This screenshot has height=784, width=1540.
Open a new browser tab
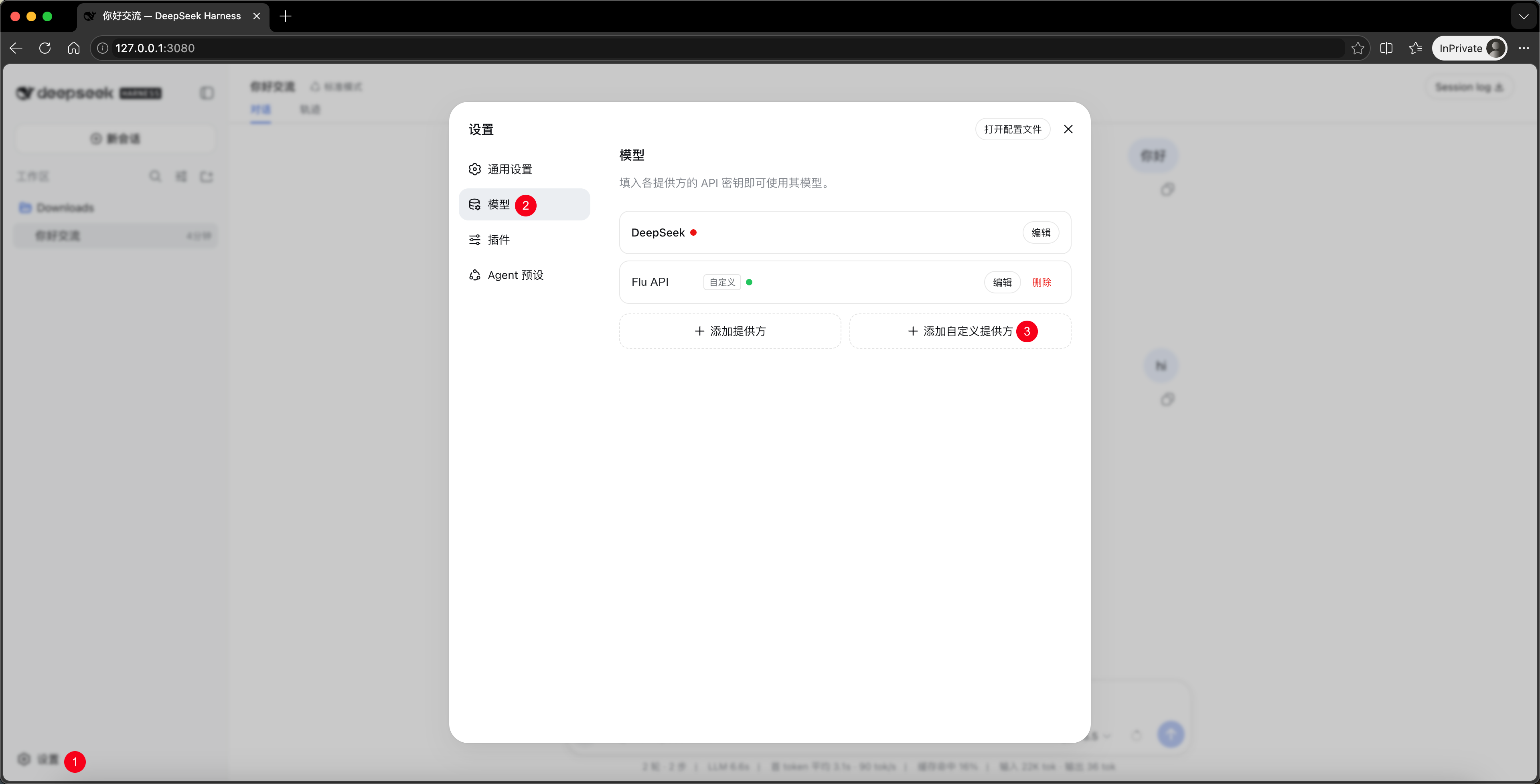(x=286, y=16)
